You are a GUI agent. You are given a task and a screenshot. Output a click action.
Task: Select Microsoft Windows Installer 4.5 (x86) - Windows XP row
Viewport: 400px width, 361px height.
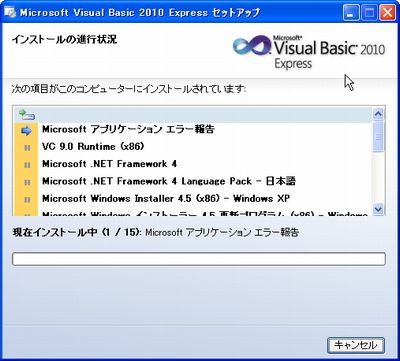tap(193, 199)
